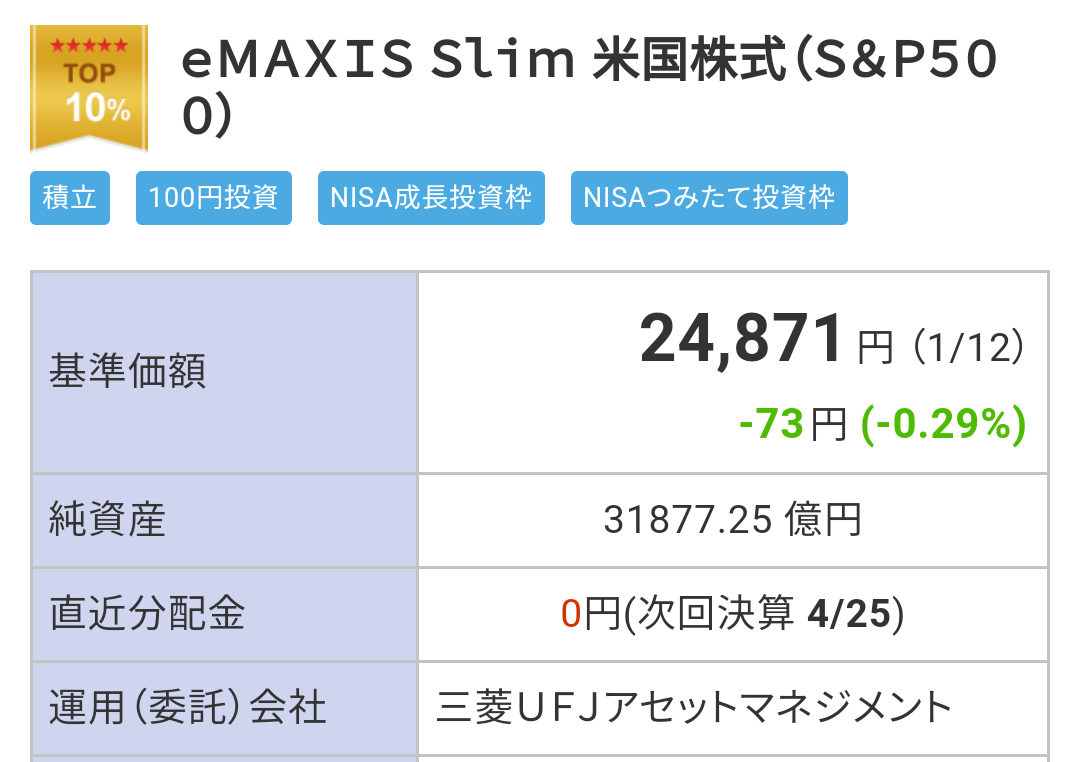Click the 次回決算 4/25 settlement date

765,613
